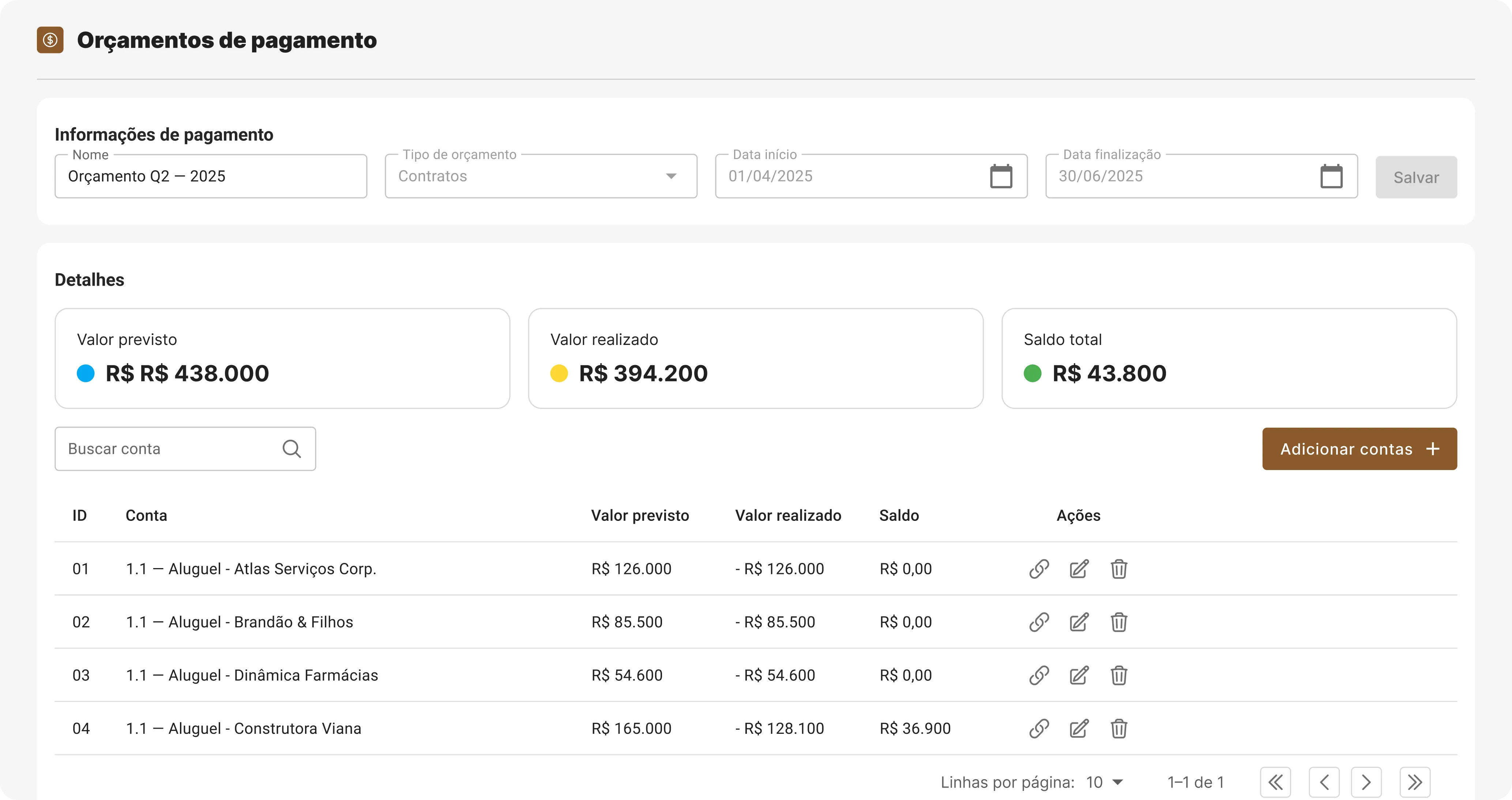Open the Data finalização calendar picker

click(1331, 176)
